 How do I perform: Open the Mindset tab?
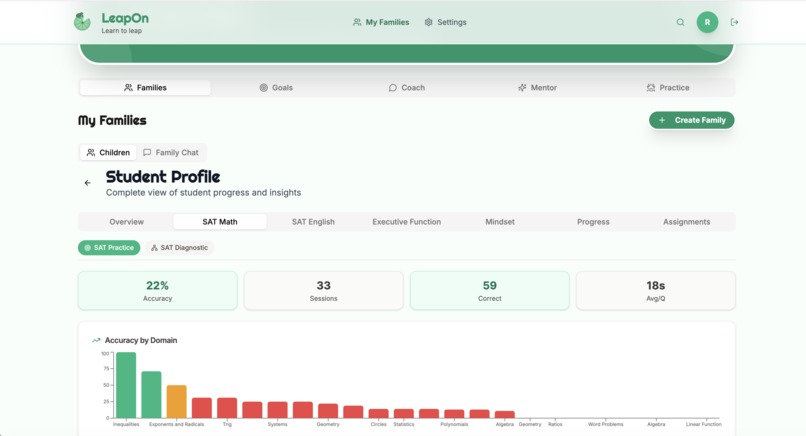tap(500, 222)
